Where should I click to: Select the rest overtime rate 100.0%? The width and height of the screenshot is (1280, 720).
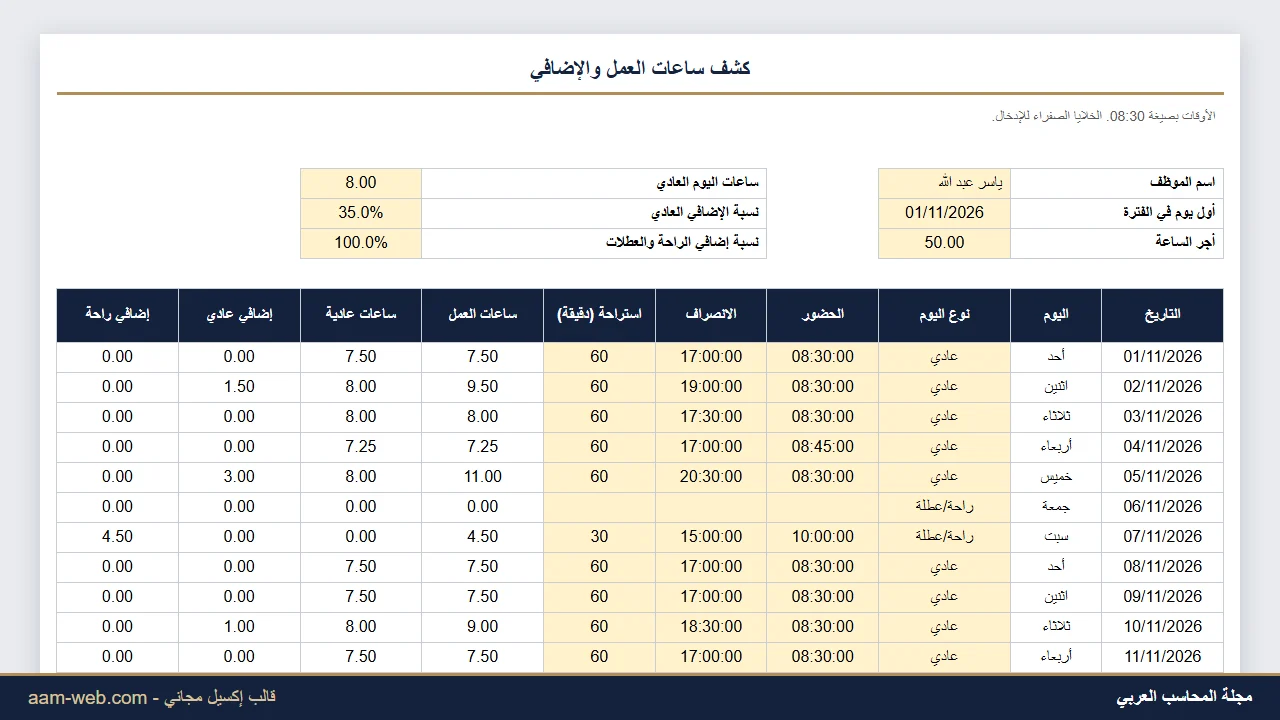[361, 243]
